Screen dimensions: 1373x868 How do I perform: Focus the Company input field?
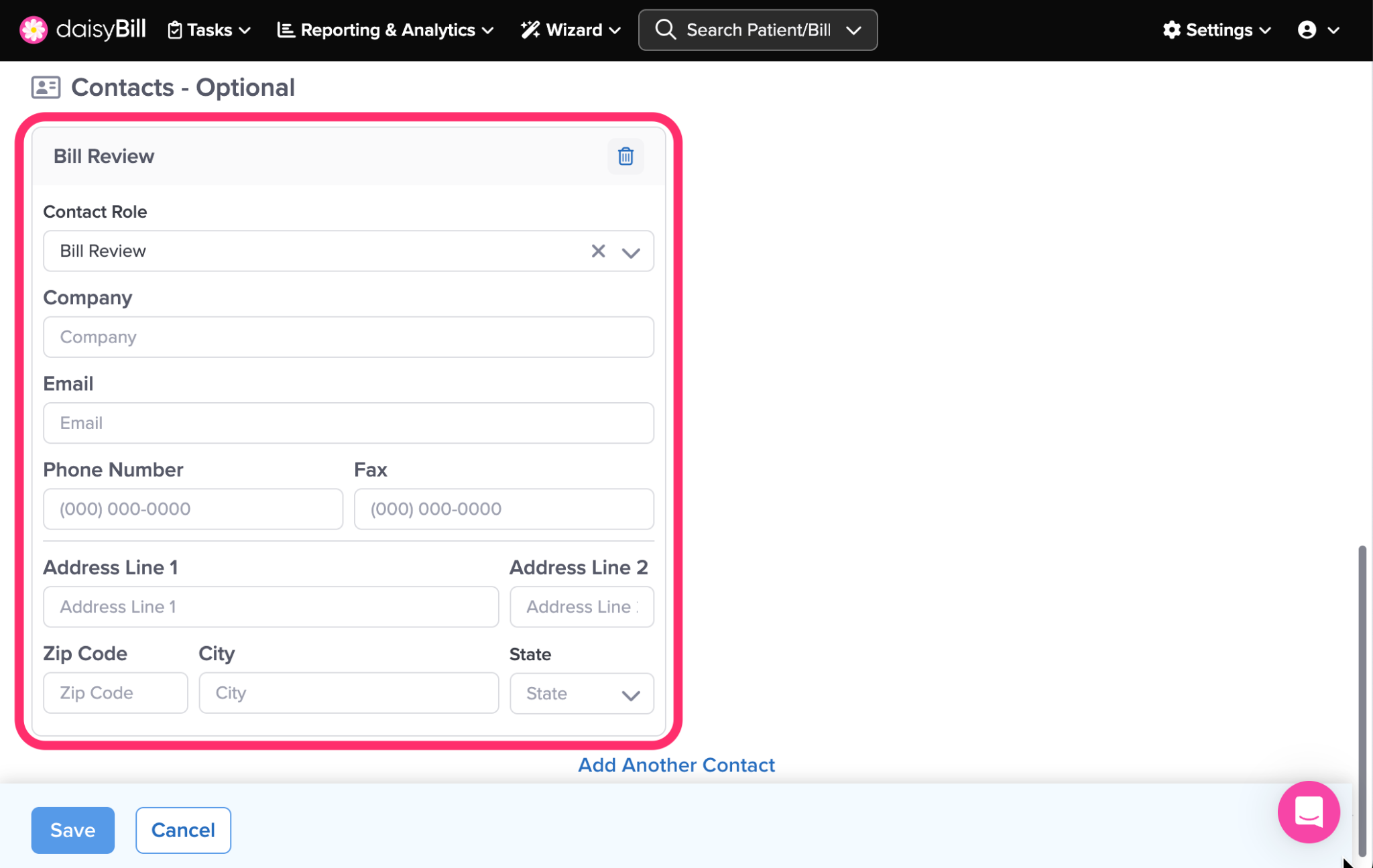(348, 337)
